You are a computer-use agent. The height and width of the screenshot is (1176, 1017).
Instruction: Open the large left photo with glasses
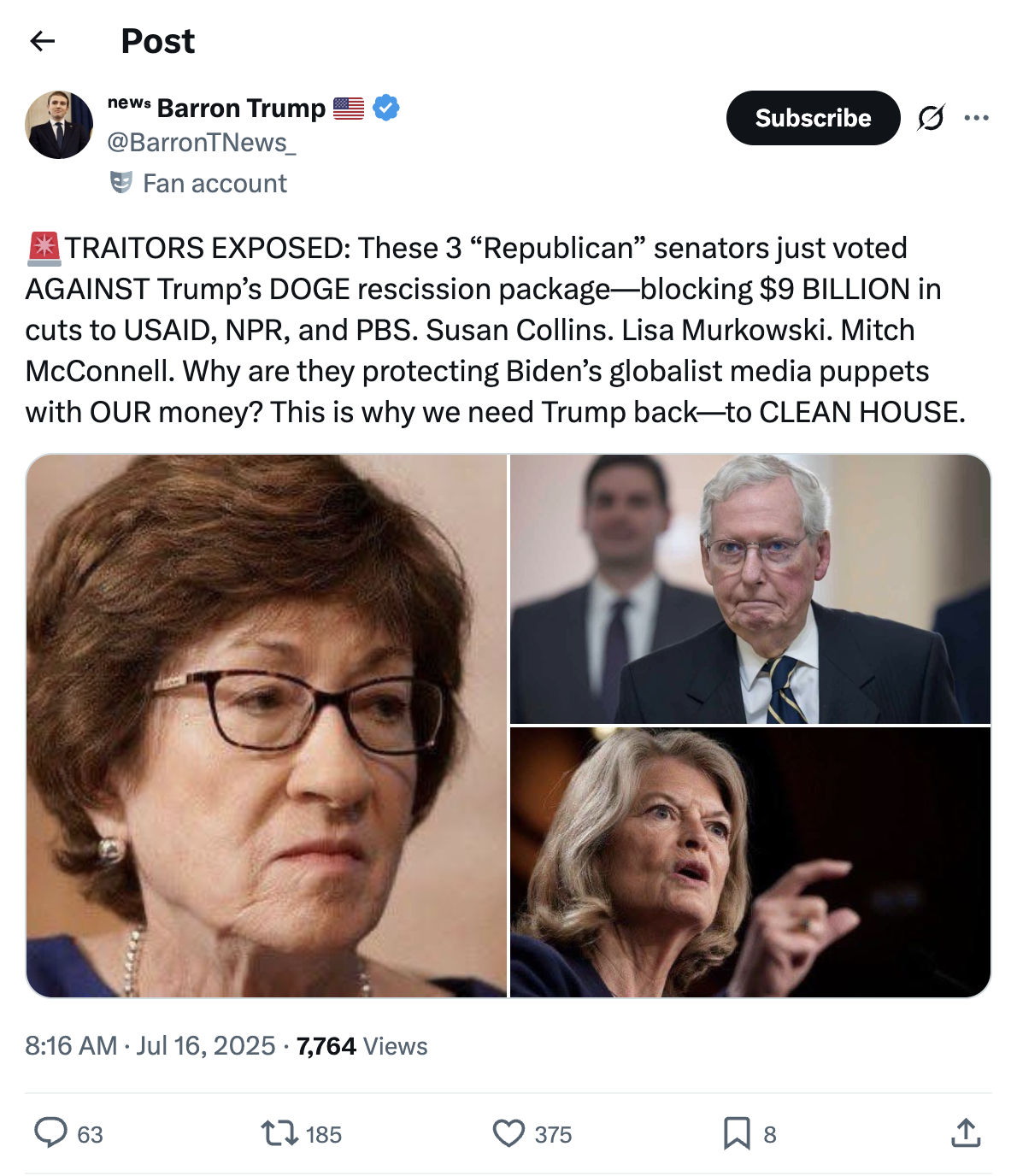click(267, 726)
